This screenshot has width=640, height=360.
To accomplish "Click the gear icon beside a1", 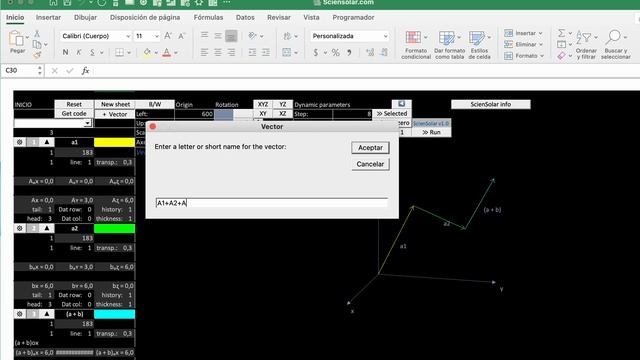I will (20, 142).
